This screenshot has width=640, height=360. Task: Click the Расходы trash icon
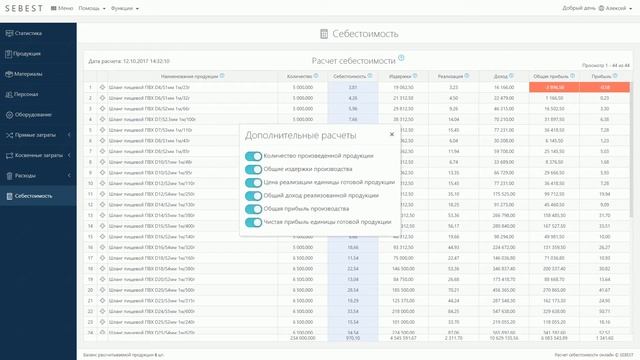pos(9,176)
